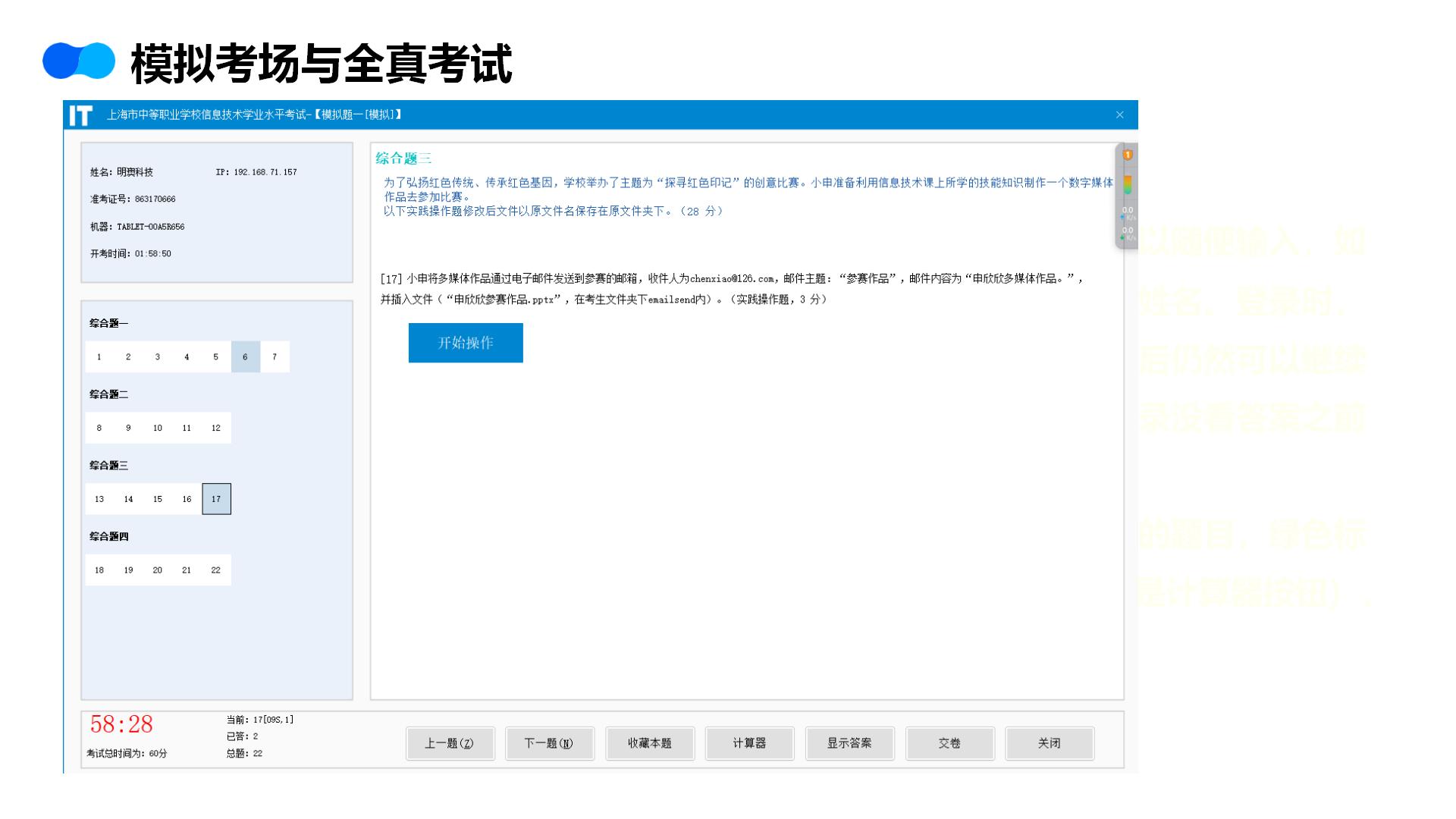Screen dimensions: 1456x819
Task: Jump to question 1
Action: click(x=99, y=357)
